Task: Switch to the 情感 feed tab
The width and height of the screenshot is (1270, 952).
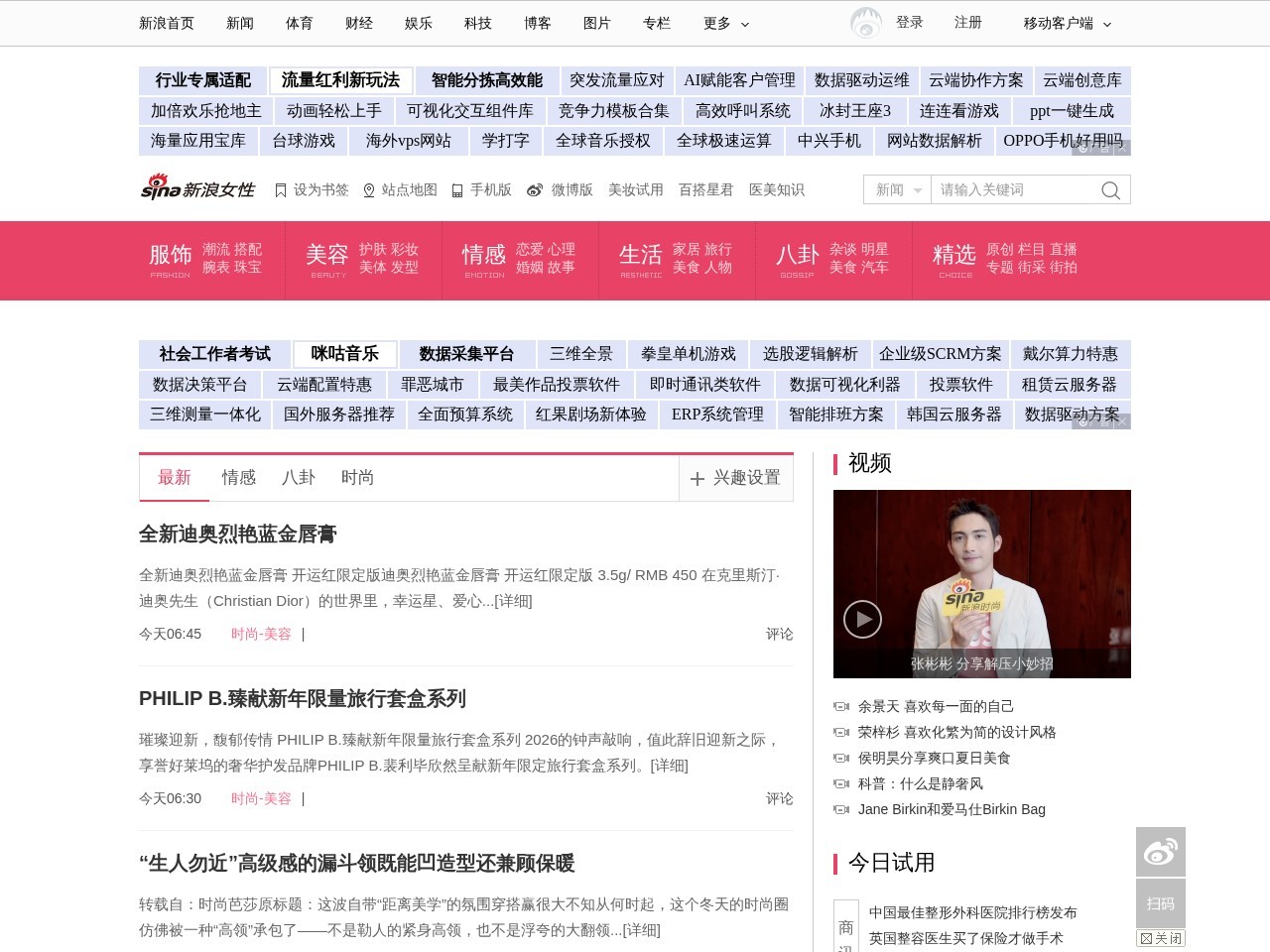Action: pyautogui.click(x=238, y=478)
